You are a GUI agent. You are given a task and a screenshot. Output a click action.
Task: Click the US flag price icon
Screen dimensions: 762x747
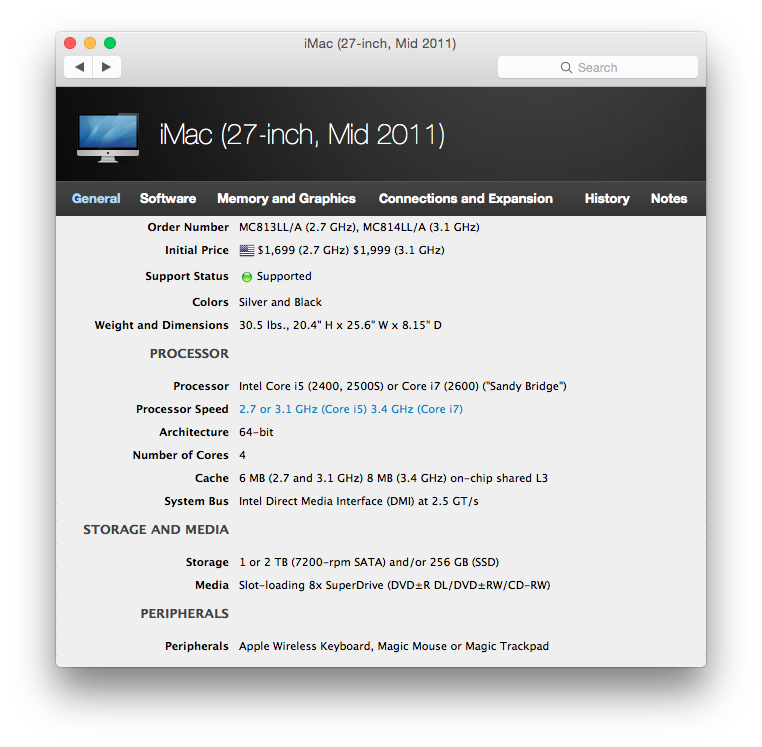tap(247, 250)
